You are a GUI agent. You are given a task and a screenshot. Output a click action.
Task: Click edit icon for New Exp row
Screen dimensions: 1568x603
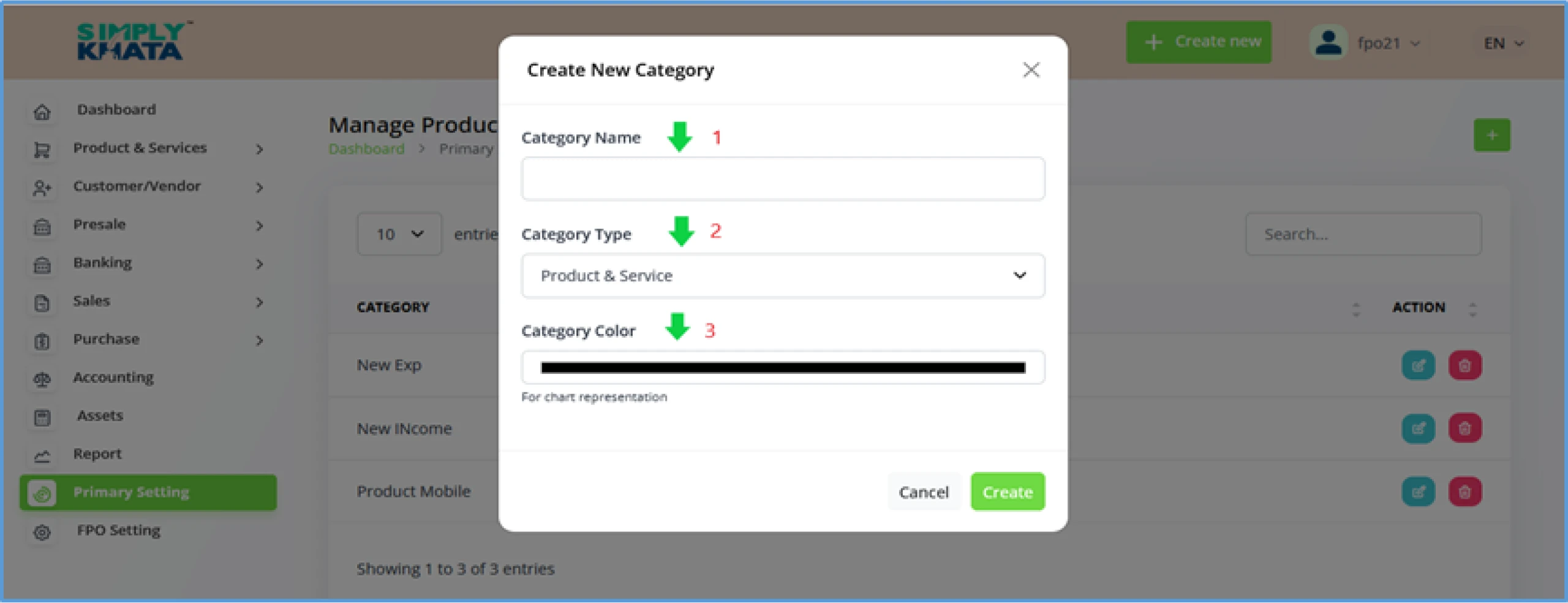coord(1418,366)
